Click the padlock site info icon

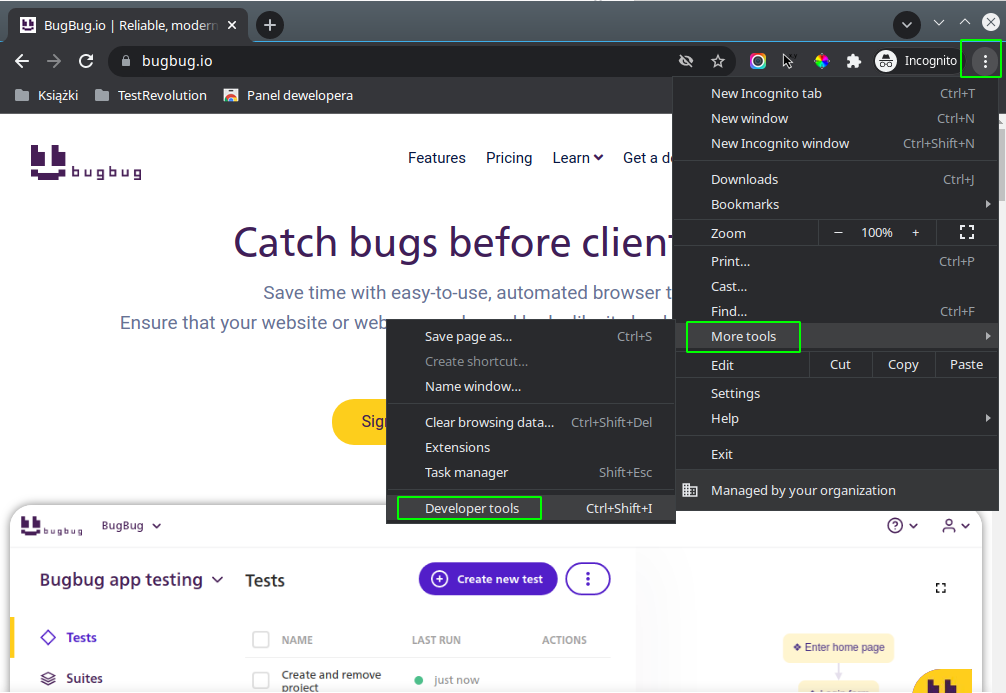pyautogui.click(x=126, y=61)
